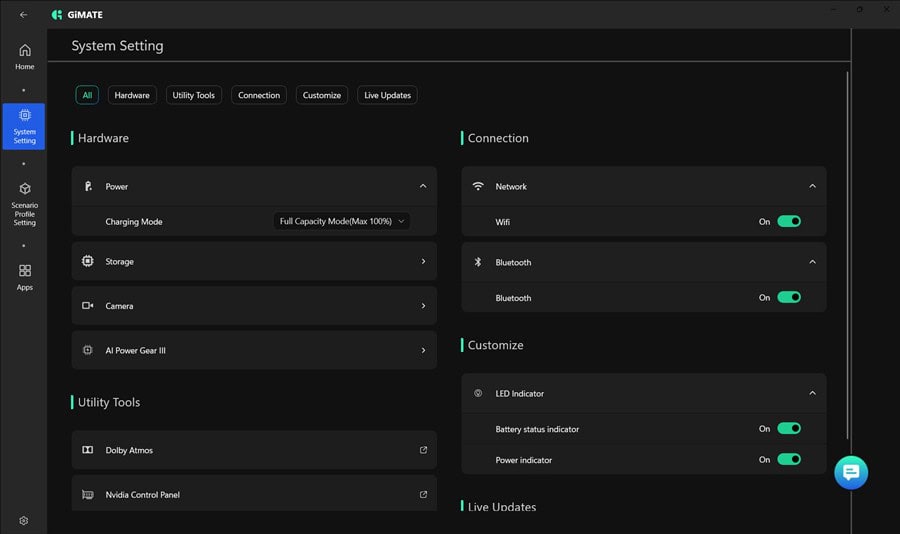
Task: Collapse the LED Indicator section
Action: pos(812,394)
